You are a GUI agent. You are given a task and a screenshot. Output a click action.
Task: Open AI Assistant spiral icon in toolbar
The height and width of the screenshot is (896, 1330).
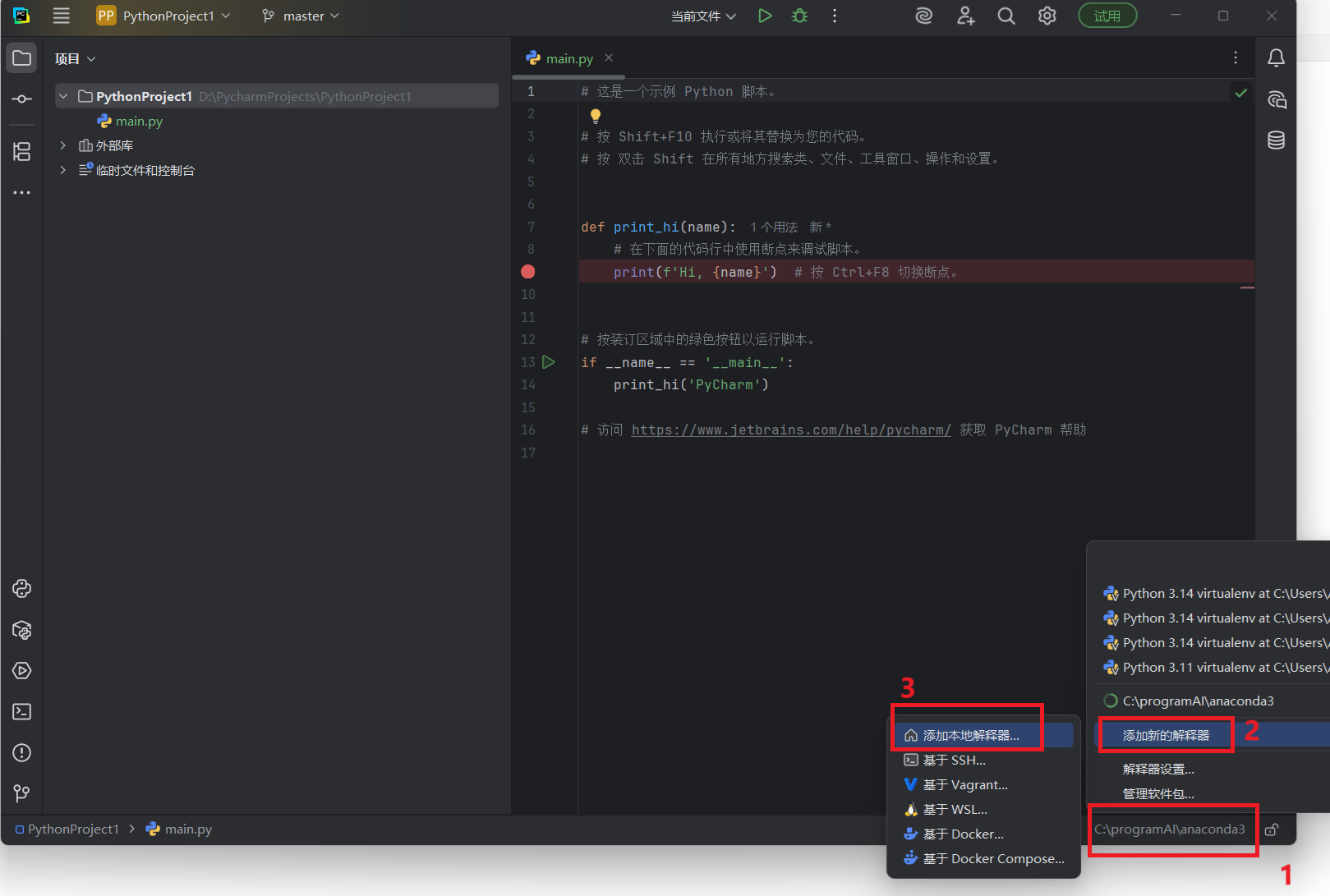[924, 16]
